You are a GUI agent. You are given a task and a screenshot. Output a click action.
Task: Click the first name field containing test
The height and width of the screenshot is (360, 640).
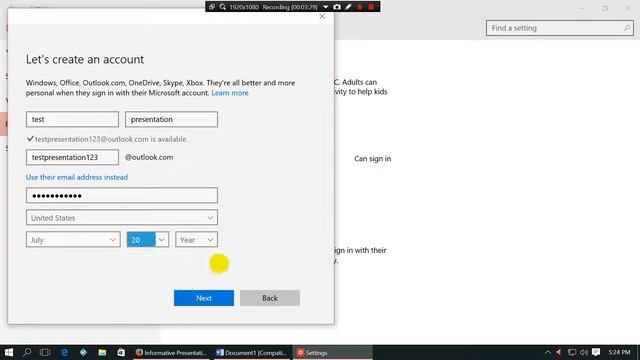(72, 119)
